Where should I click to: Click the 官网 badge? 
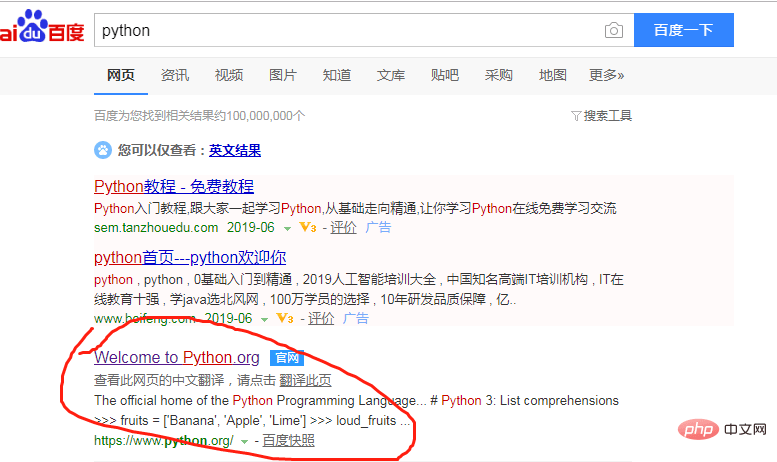[x=287, y=357]
